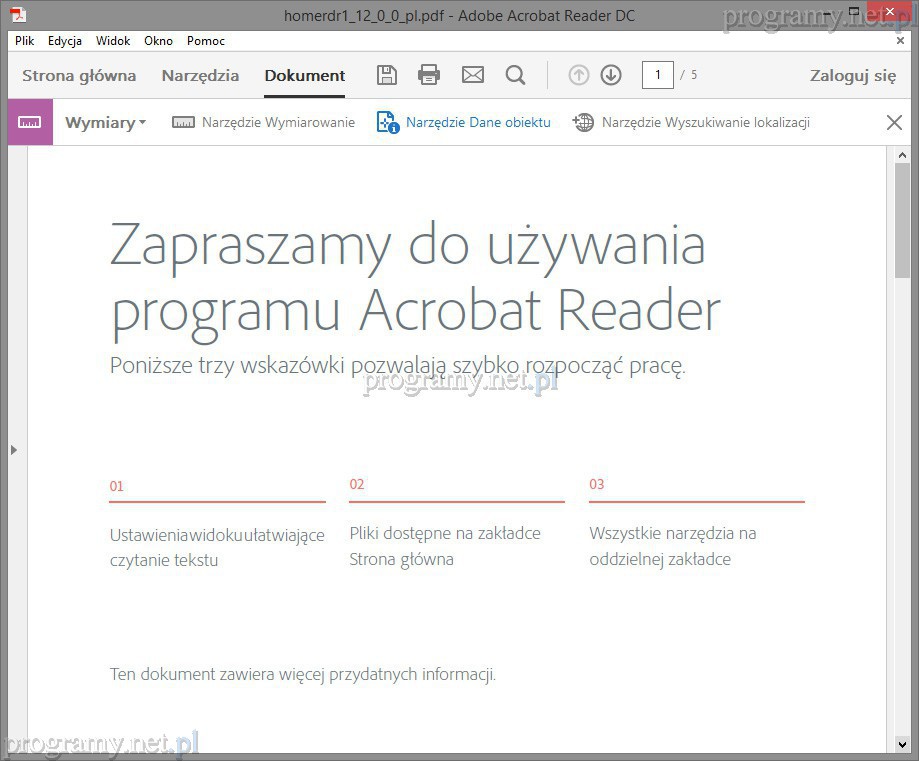Click the Save file floppy disk icon
This screenshot has height=761, width=919.
point(387,75)
